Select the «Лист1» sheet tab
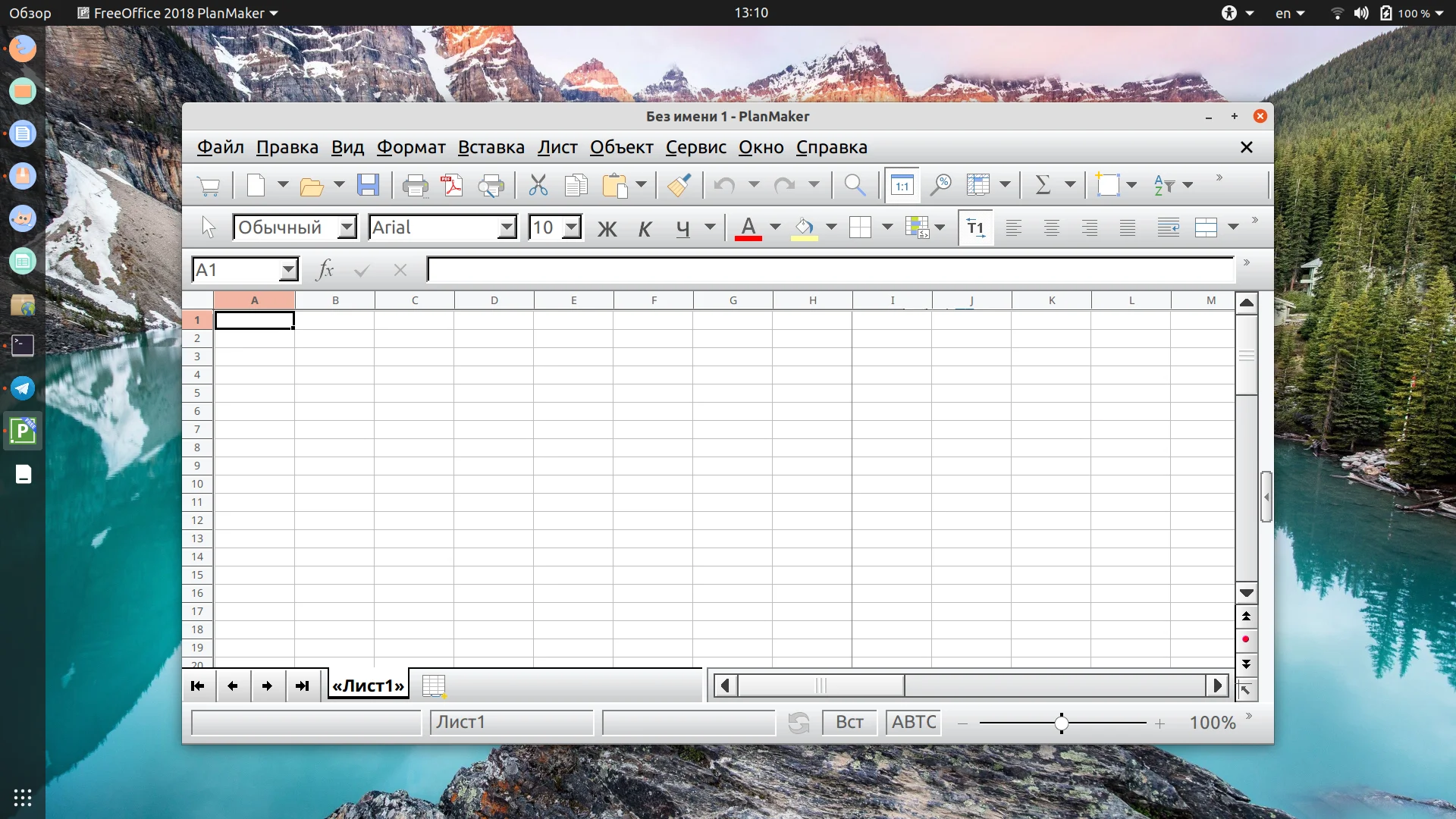This screenshot has width=1456, height=819. (x=368, y=686)
